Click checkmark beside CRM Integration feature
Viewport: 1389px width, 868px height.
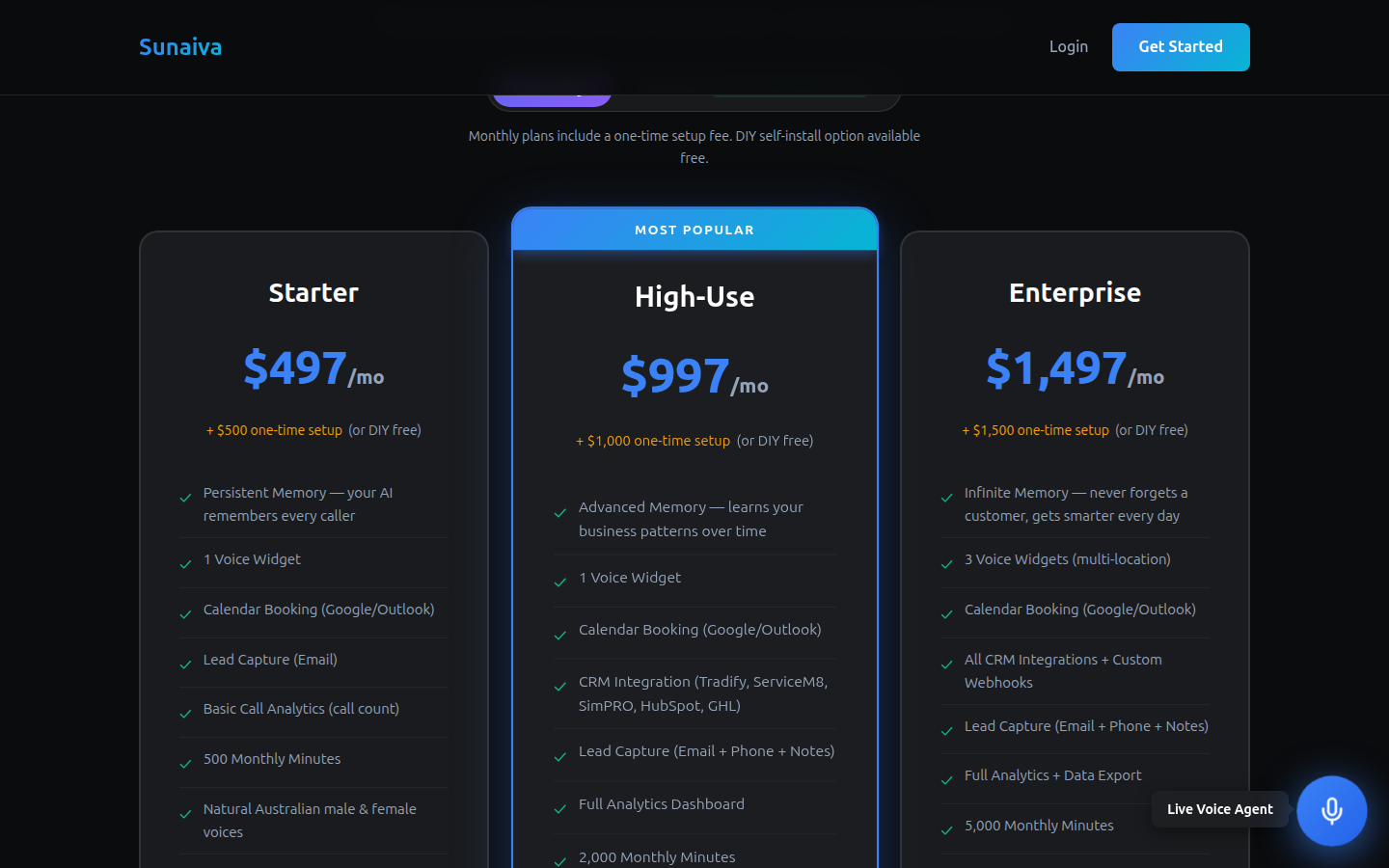click(560, 687)
